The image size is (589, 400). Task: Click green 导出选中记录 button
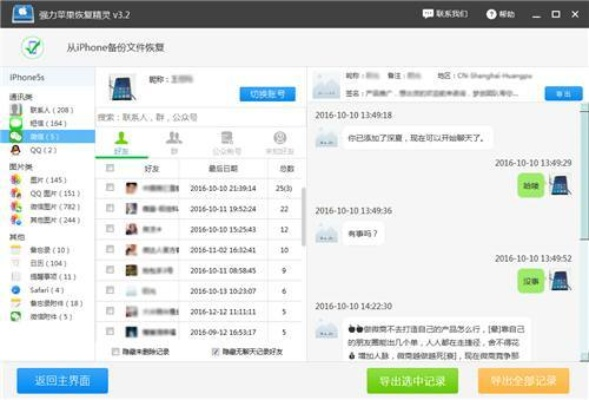[412, 380]
